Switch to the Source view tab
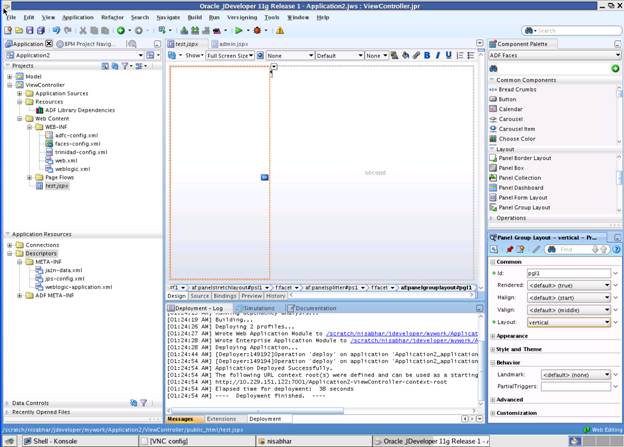 coord(199,296)
